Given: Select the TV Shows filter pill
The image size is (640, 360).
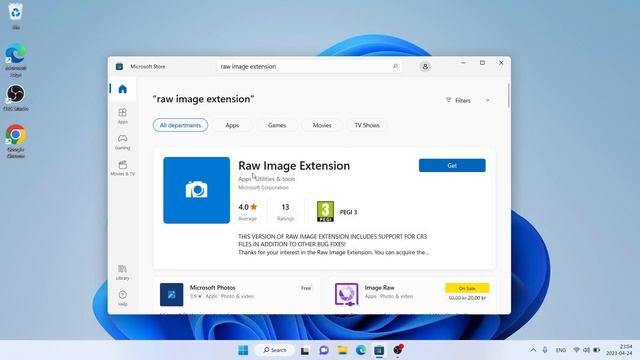Looking at the screenshot, I should (x=367, y=125).
